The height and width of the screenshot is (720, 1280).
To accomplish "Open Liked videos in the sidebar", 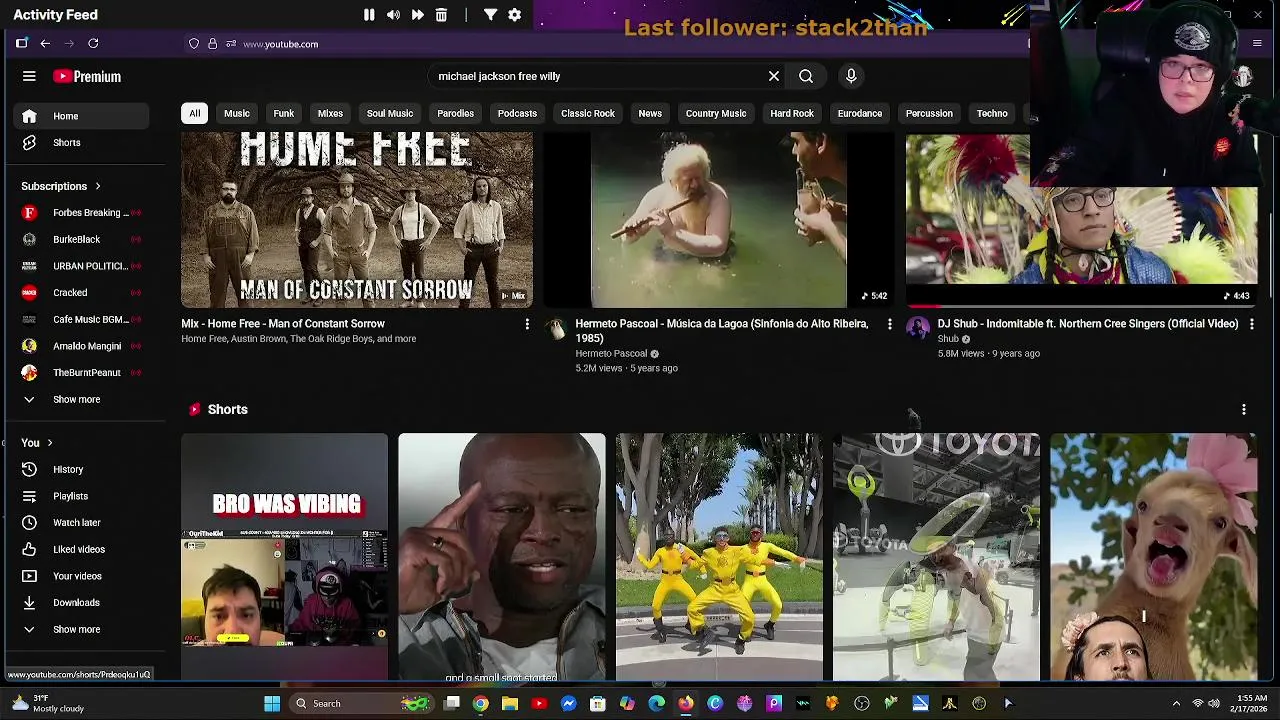I will click(80, 549).
